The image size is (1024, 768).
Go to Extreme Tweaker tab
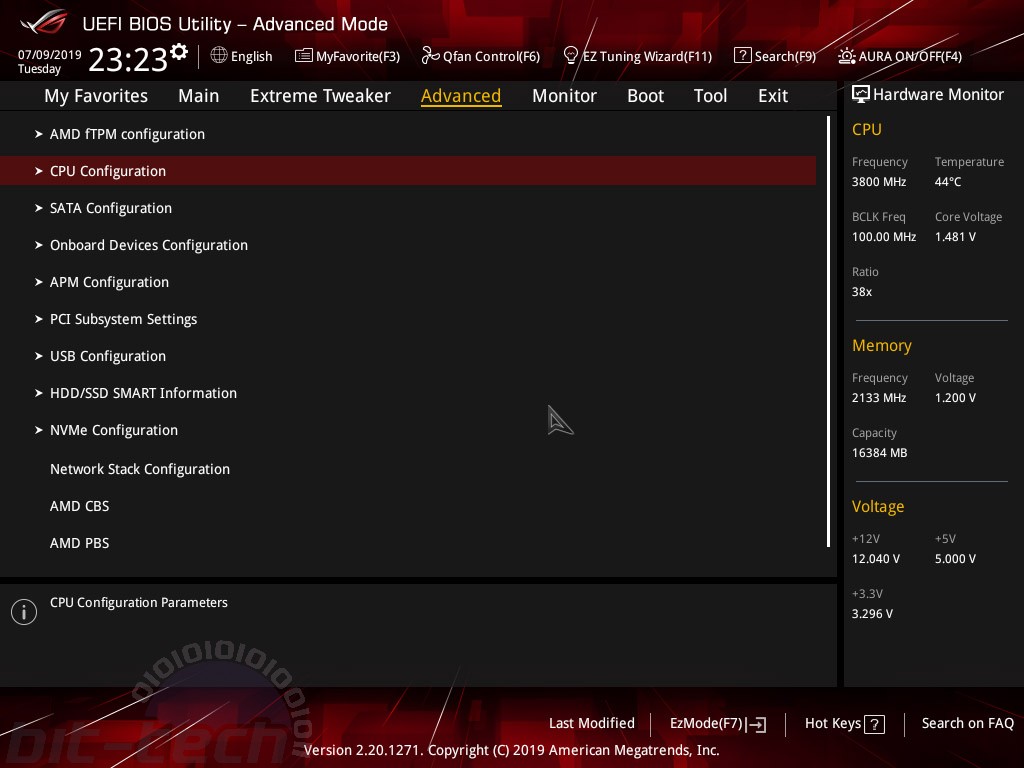pos(320,96)
